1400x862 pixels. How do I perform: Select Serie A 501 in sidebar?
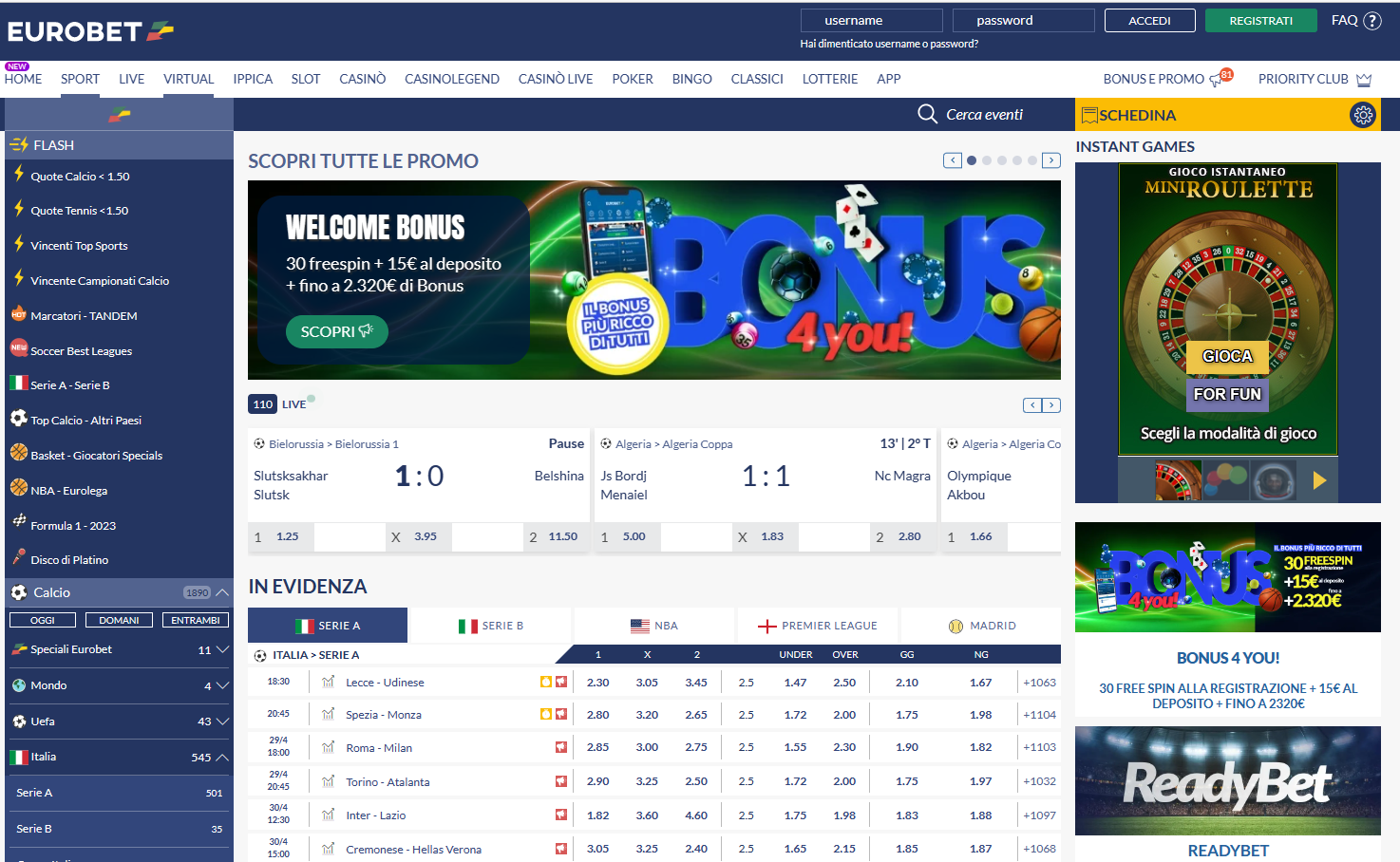(119, 793)
